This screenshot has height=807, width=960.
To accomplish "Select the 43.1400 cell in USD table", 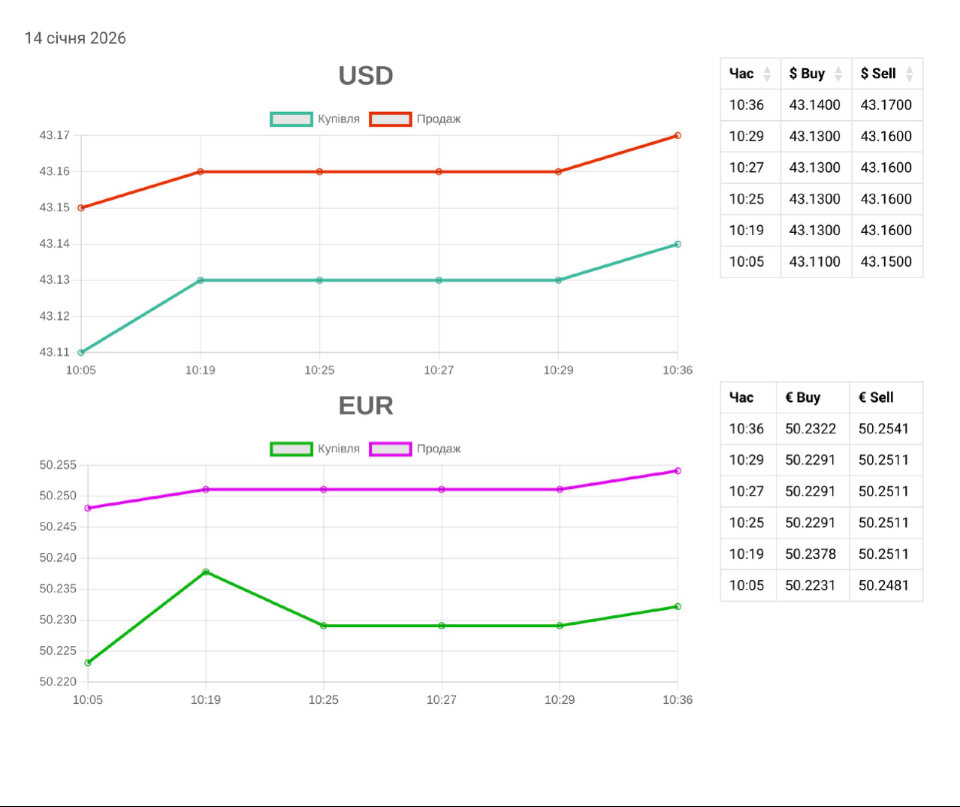I will click(814, 105).
